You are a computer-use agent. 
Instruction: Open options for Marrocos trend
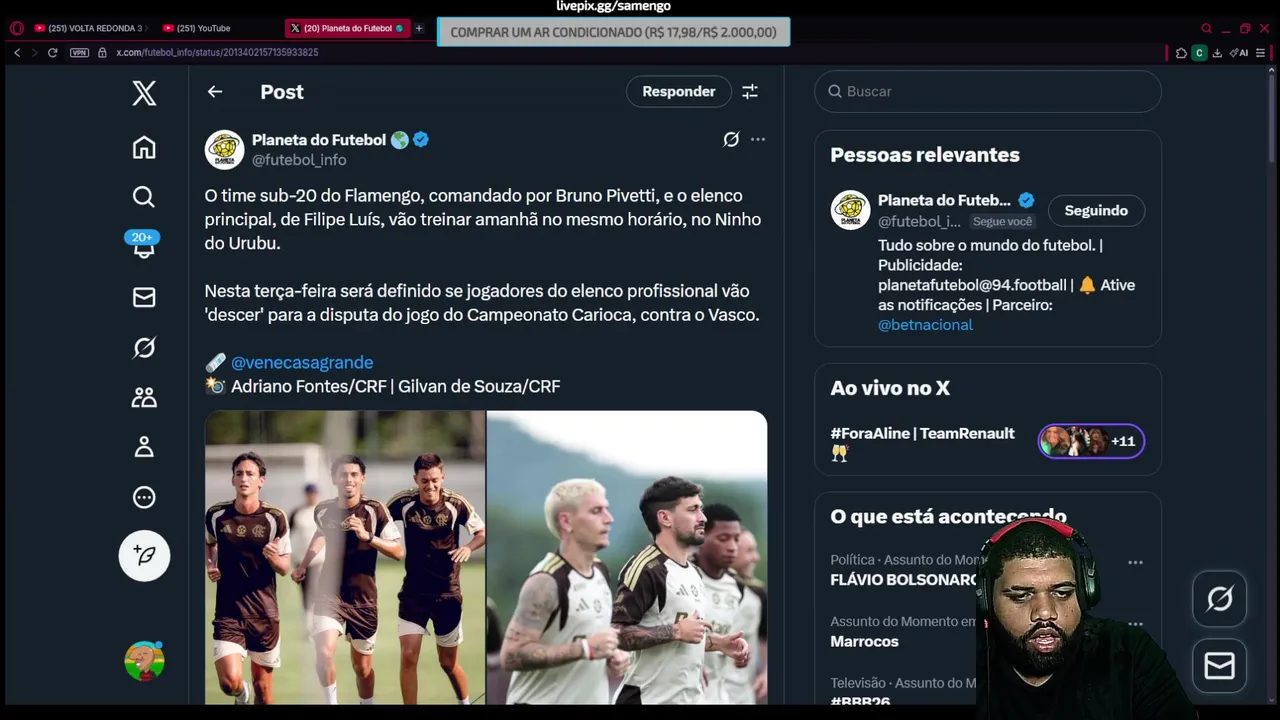[x=1135, y=624]
